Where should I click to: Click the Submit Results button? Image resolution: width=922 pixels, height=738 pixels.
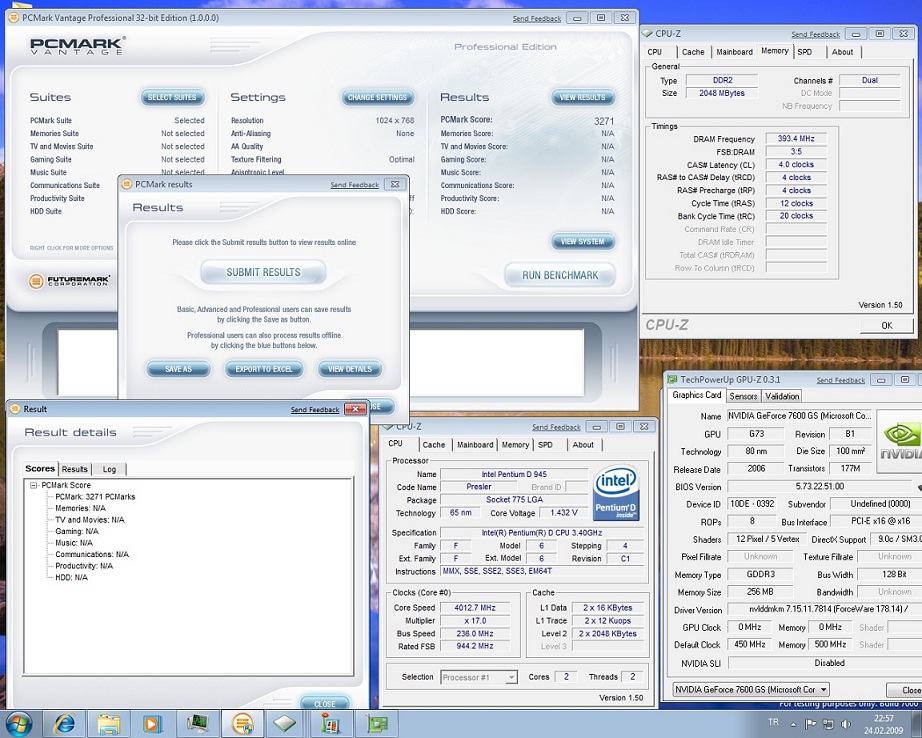point(263,272)
